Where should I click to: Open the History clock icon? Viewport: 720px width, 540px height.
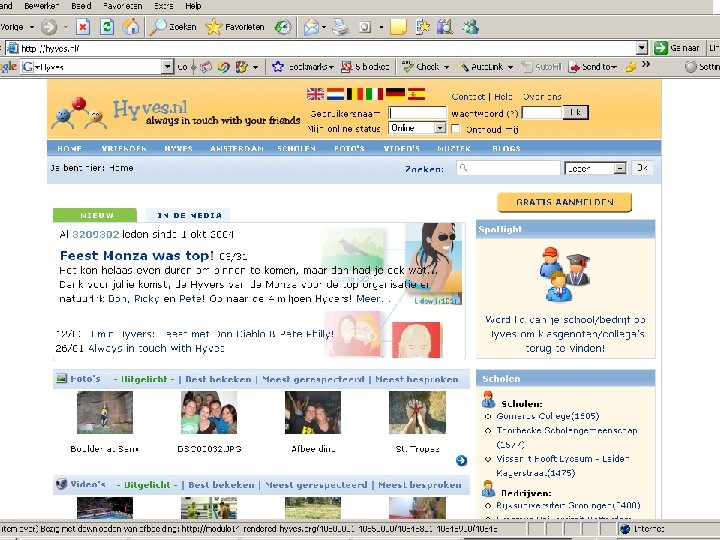pos(283,27)
